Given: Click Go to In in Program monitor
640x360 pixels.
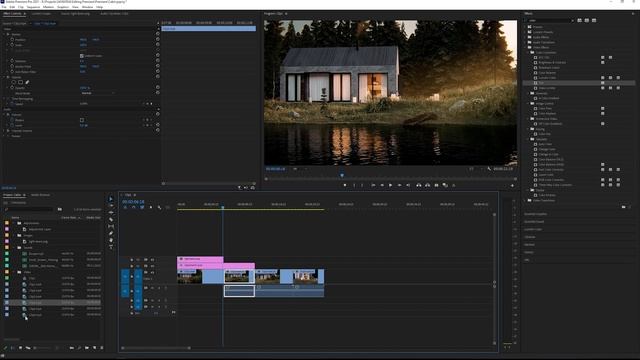Looking at the screenshot, I should coord(373,185).
